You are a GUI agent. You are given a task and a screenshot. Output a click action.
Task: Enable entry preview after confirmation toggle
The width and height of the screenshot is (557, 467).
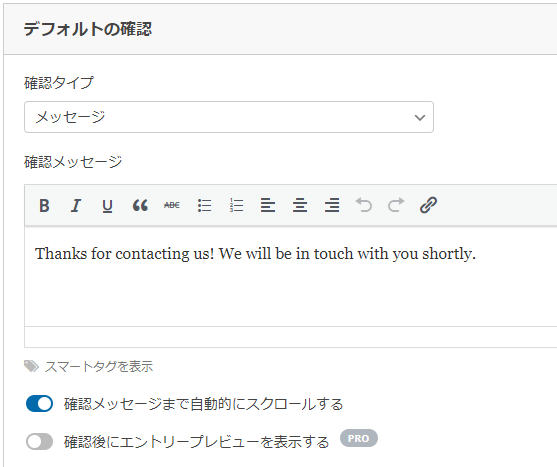pyautogui.click(x=39, y=442)
